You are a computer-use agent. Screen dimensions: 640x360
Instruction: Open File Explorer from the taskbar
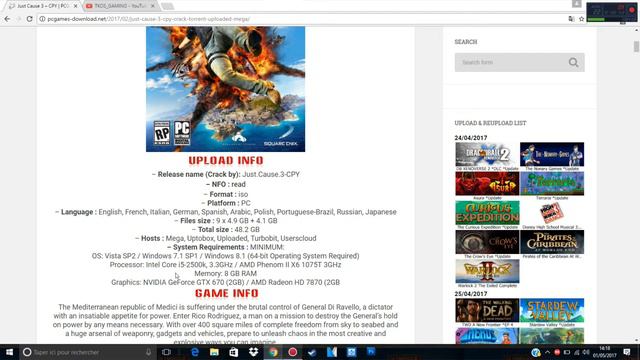[x=214, y=352]
